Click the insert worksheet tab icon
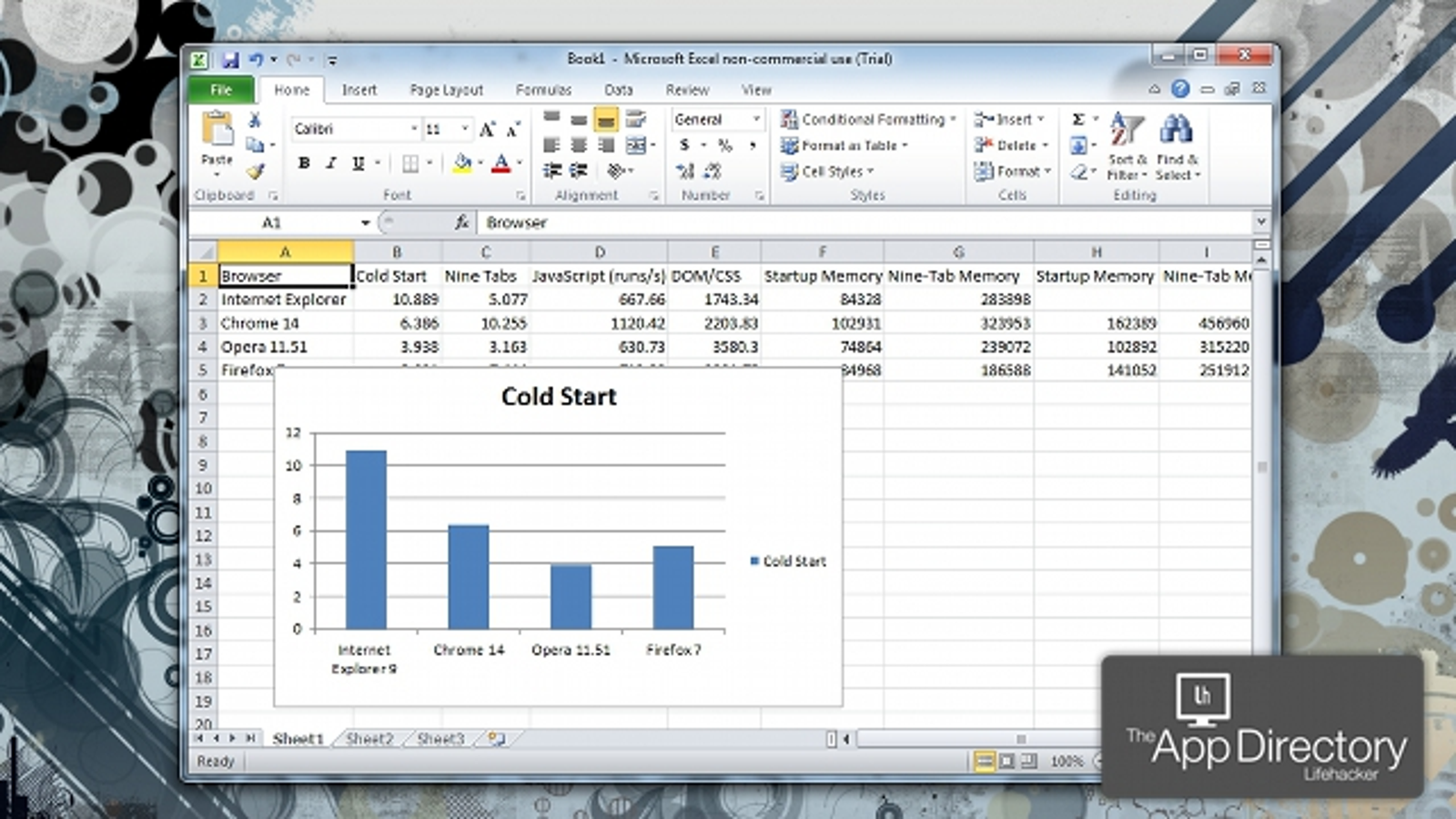The width and height of the screenshot is (1456, 819). [496, 738]
